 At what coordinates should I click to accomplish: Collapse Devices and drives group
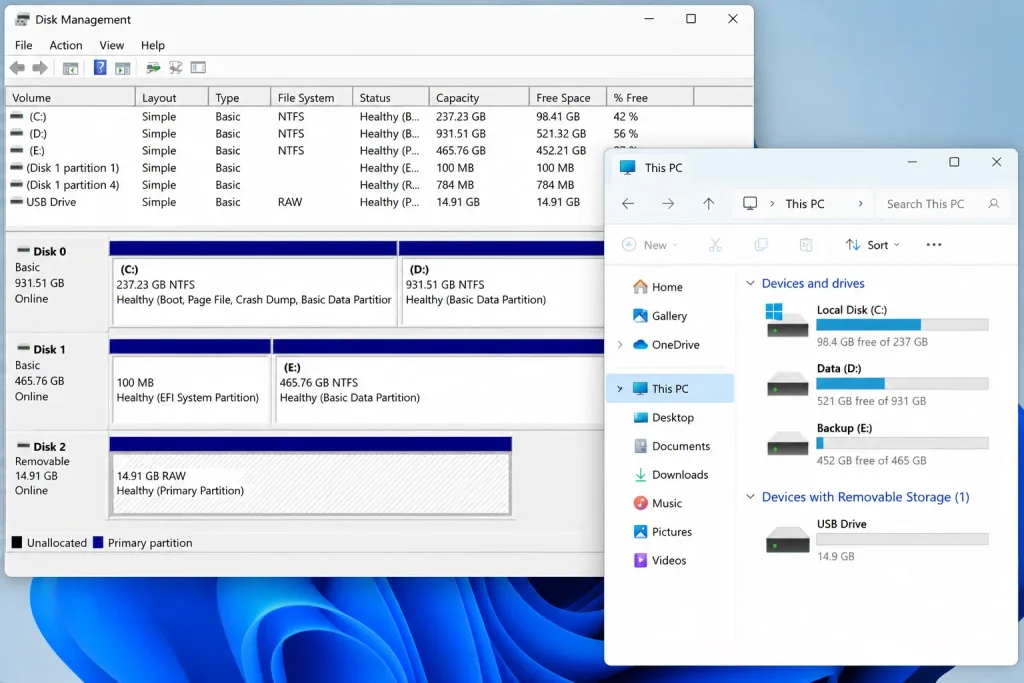(750, 283)
